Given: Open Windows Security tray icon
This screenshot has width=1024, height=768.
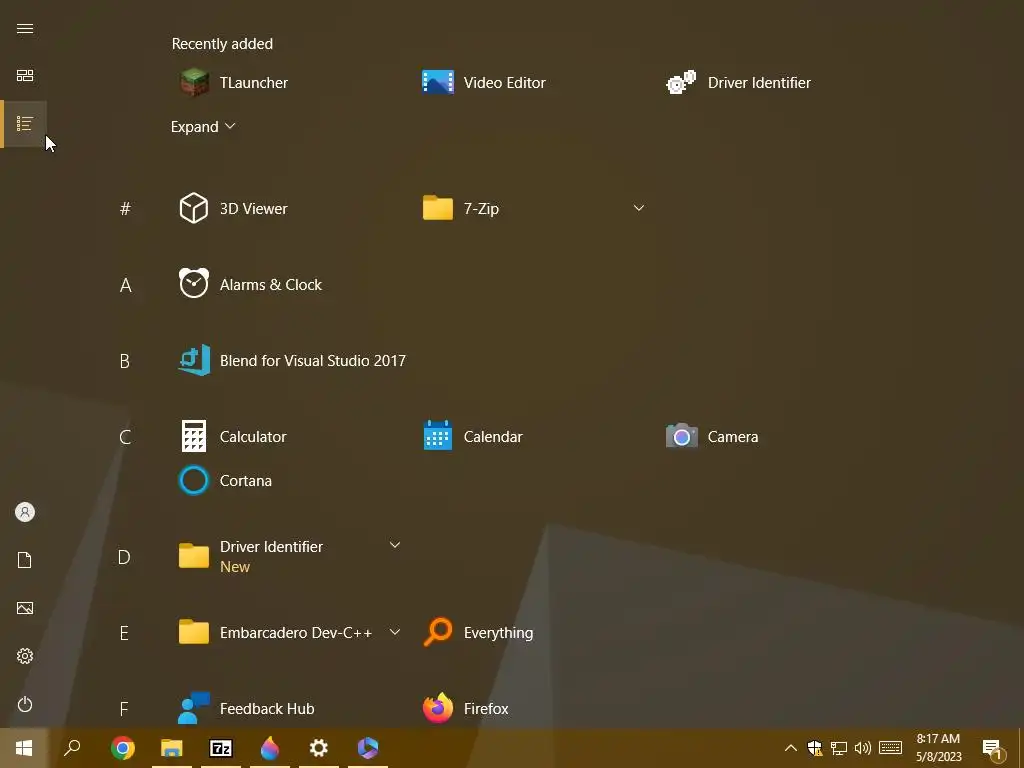Looking at the screenshot, I should 814,748.
